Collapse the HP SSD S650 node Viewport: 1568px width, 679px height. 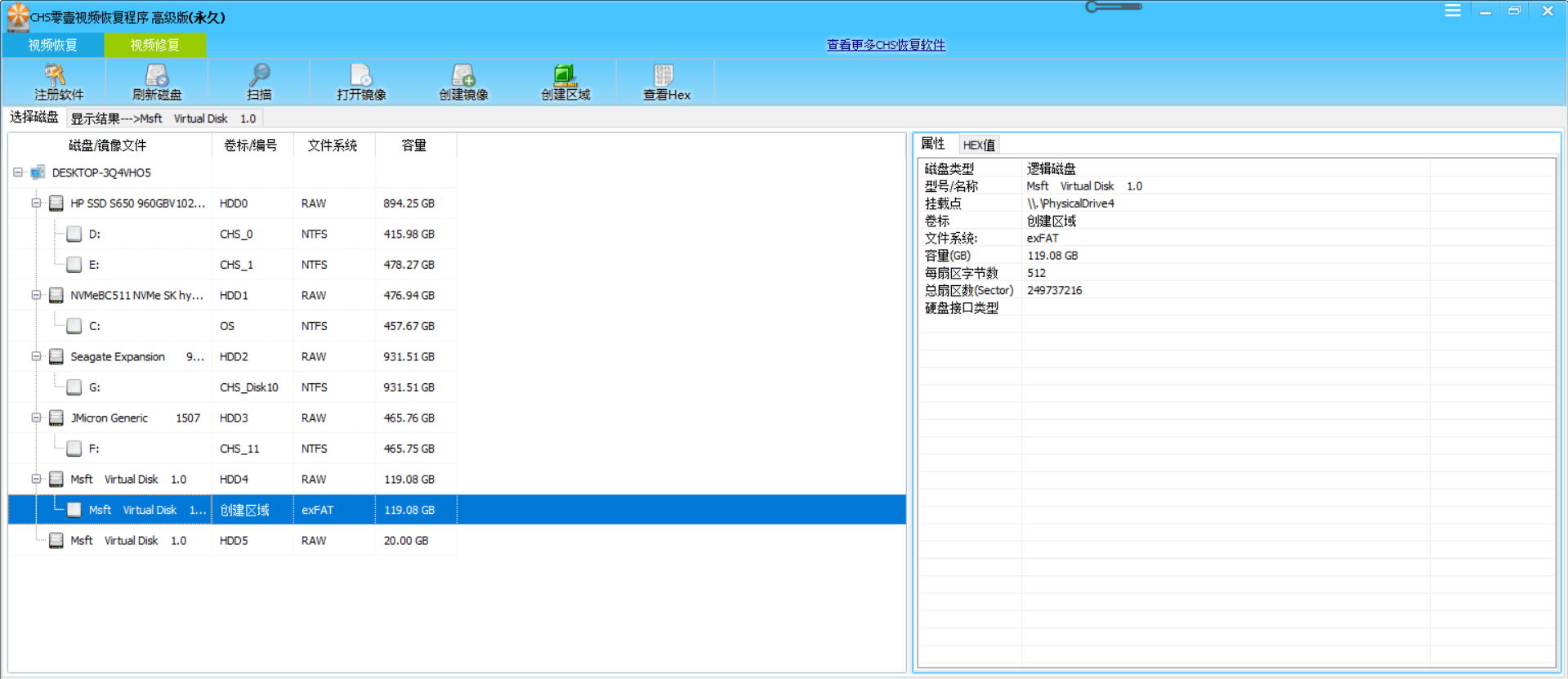[36, 203]
